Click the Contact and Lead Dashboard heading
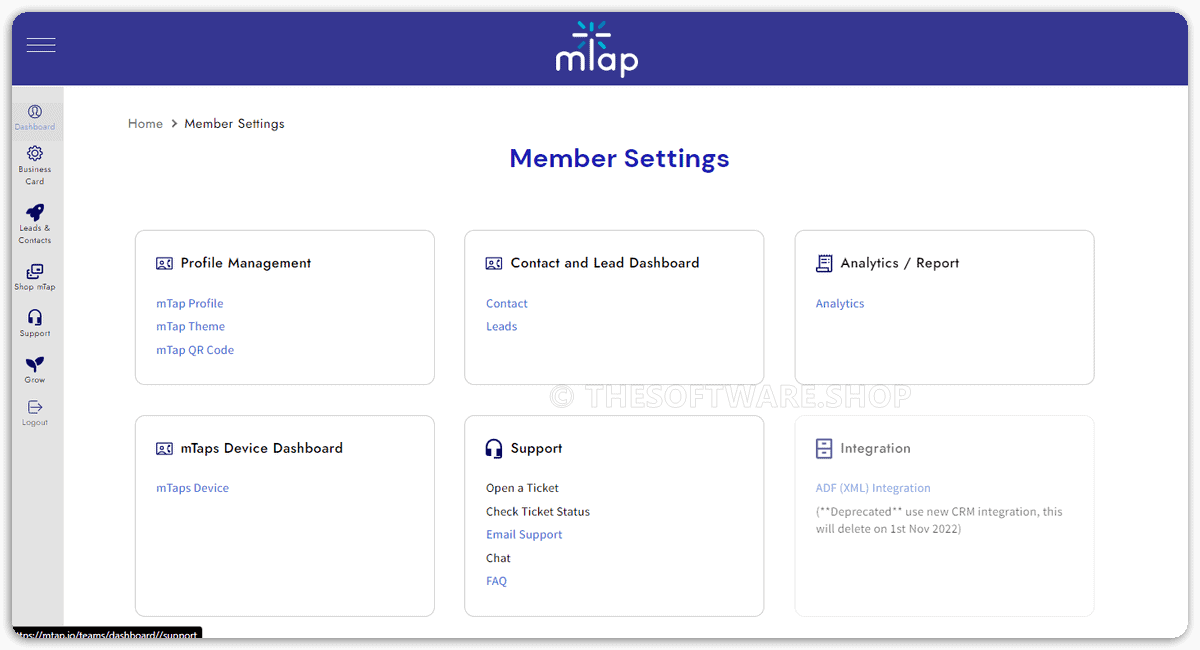 pyautogui.click(x=605, y=264)
